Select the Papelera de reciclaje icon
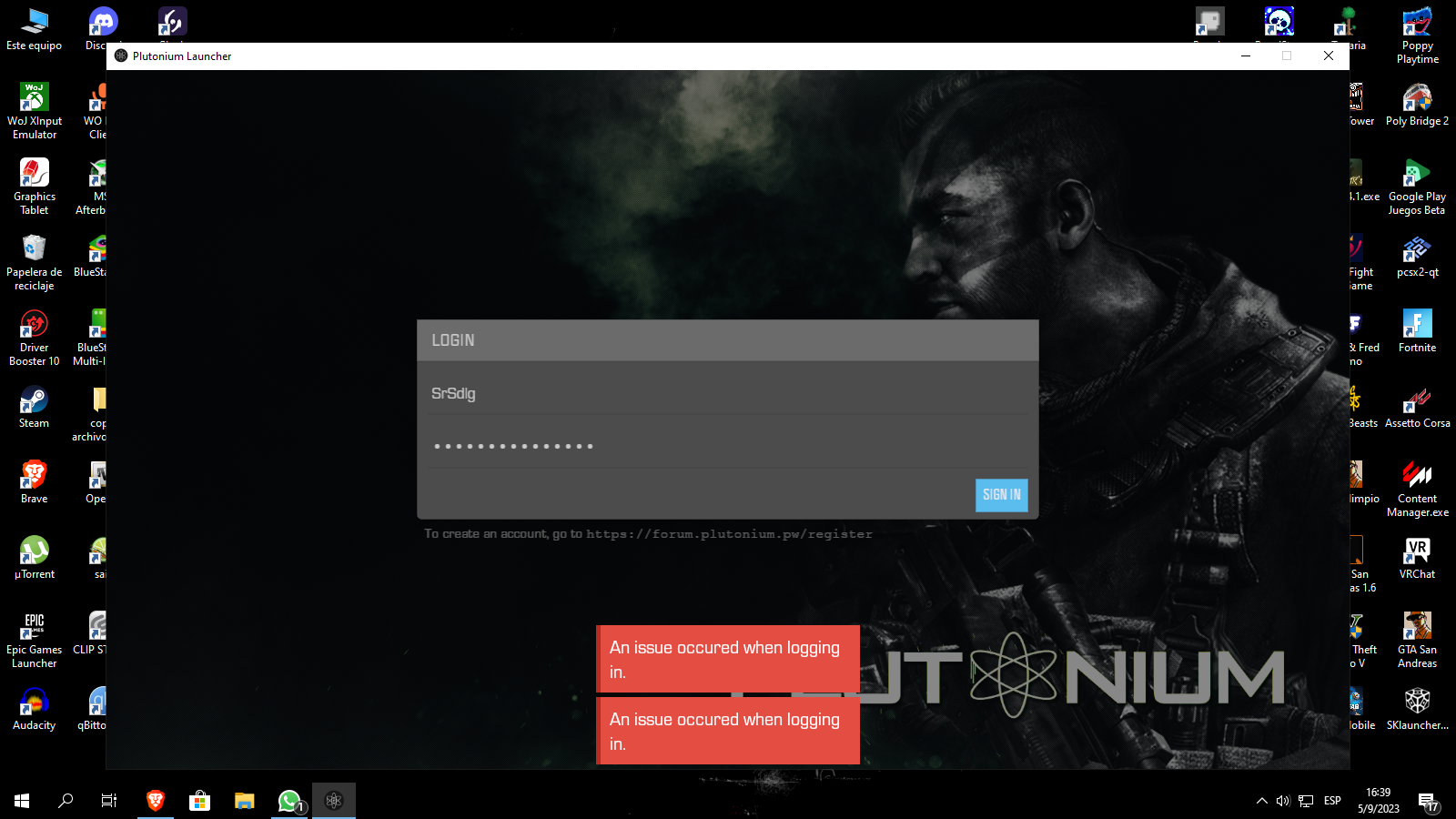Viewport: 1456px width, 819px height. pos(35,262)
